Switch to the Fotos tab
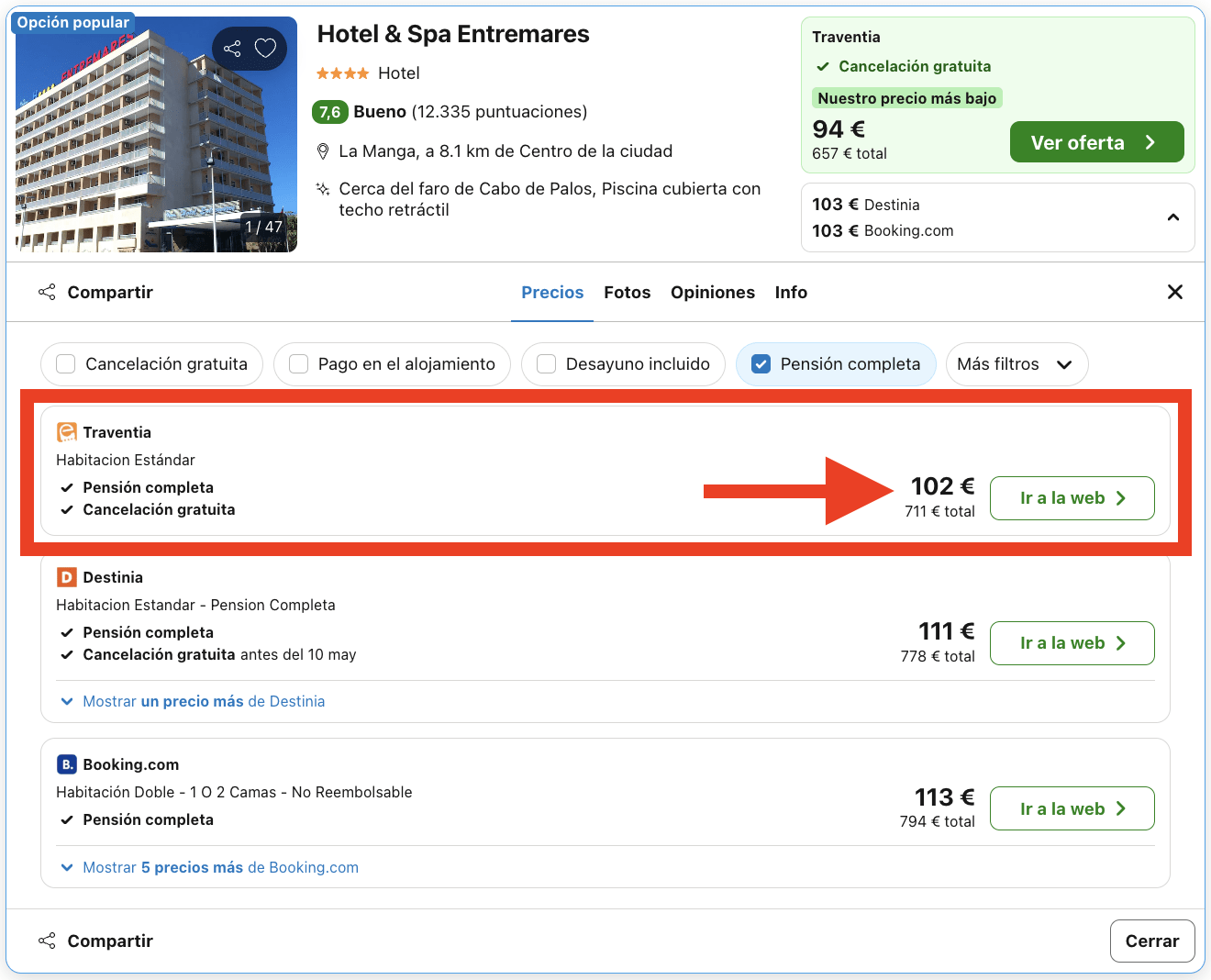This screenshot has height=980, width=1211. click(x=627, y=293)
